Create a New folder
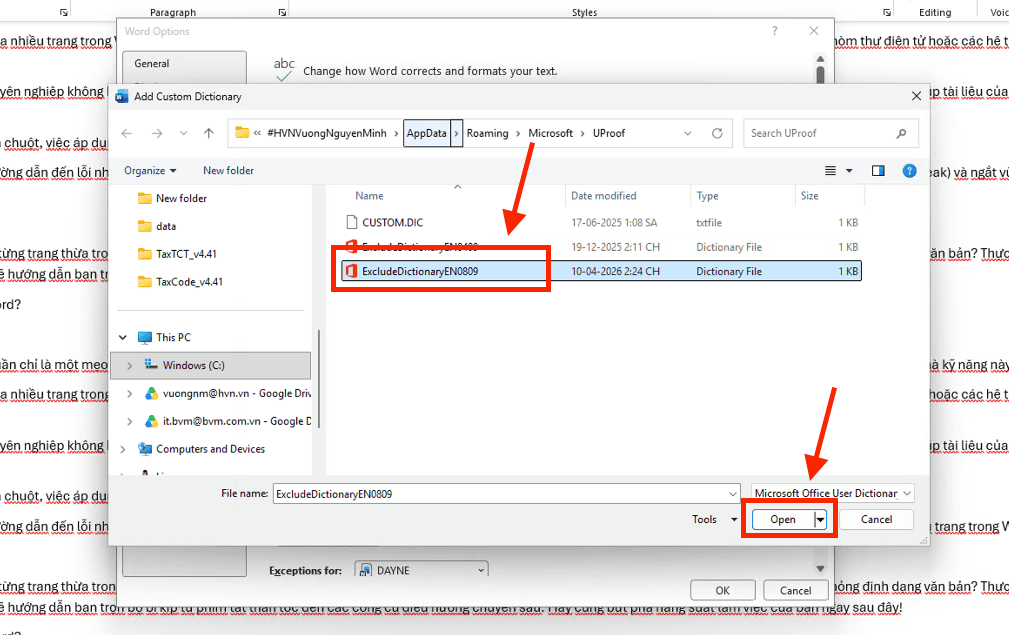 (x=228, y=170)
